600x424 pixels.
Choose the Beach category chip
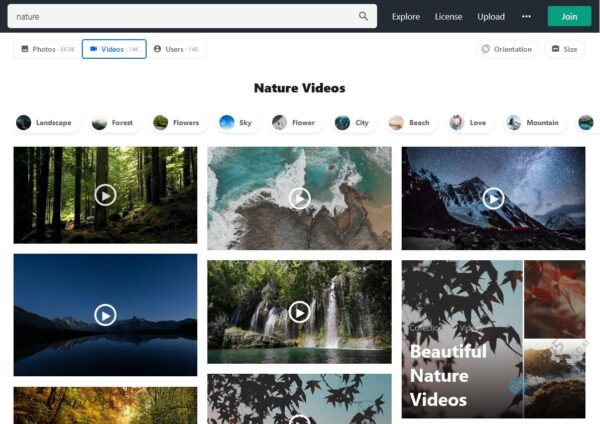click(410, 123)
